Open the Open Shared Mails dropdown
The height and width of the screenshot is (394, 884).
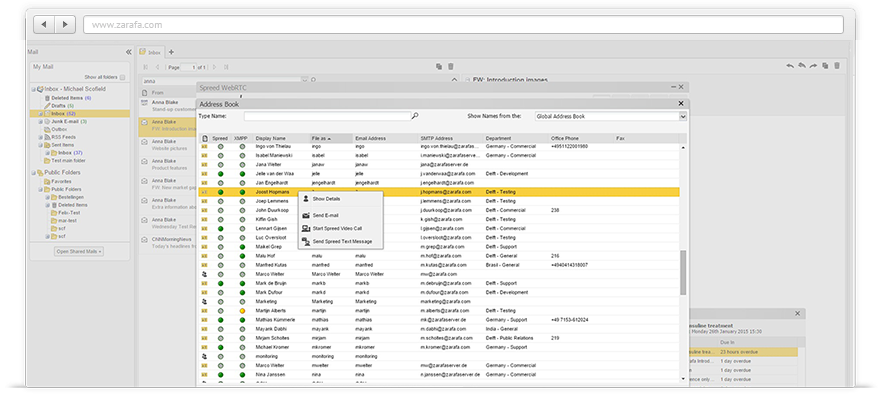pyautogui.click(x=79, y=251)
